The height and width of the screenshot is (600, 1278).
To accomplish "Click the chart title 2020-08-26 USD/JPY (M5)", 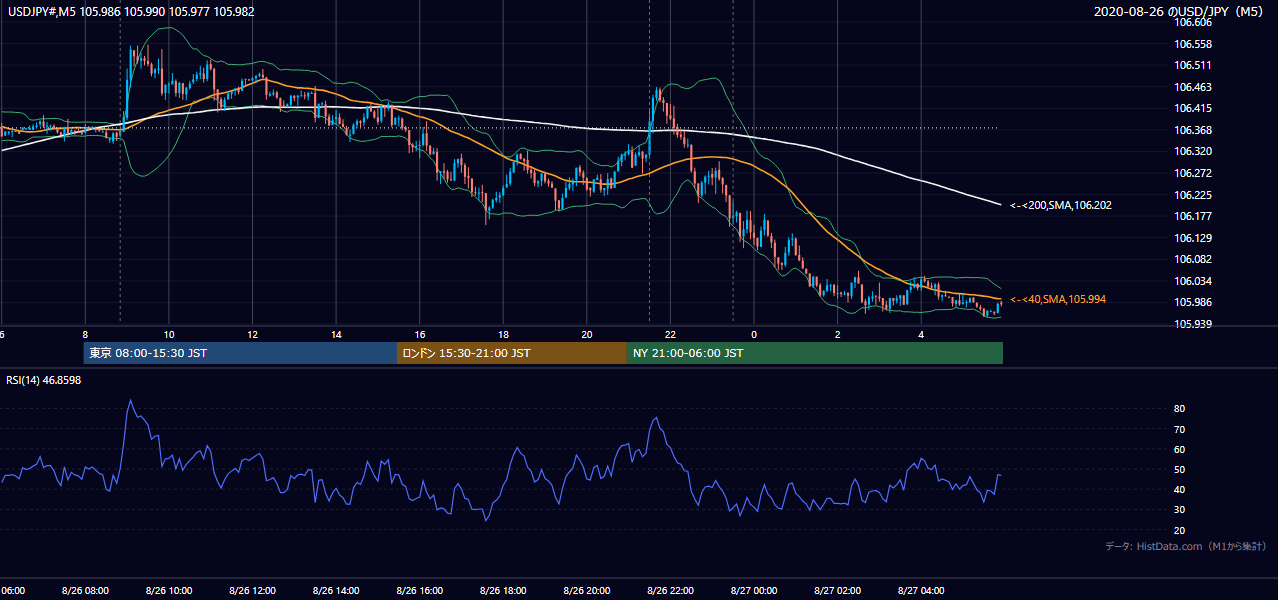I will click(x=1179, y=11).
